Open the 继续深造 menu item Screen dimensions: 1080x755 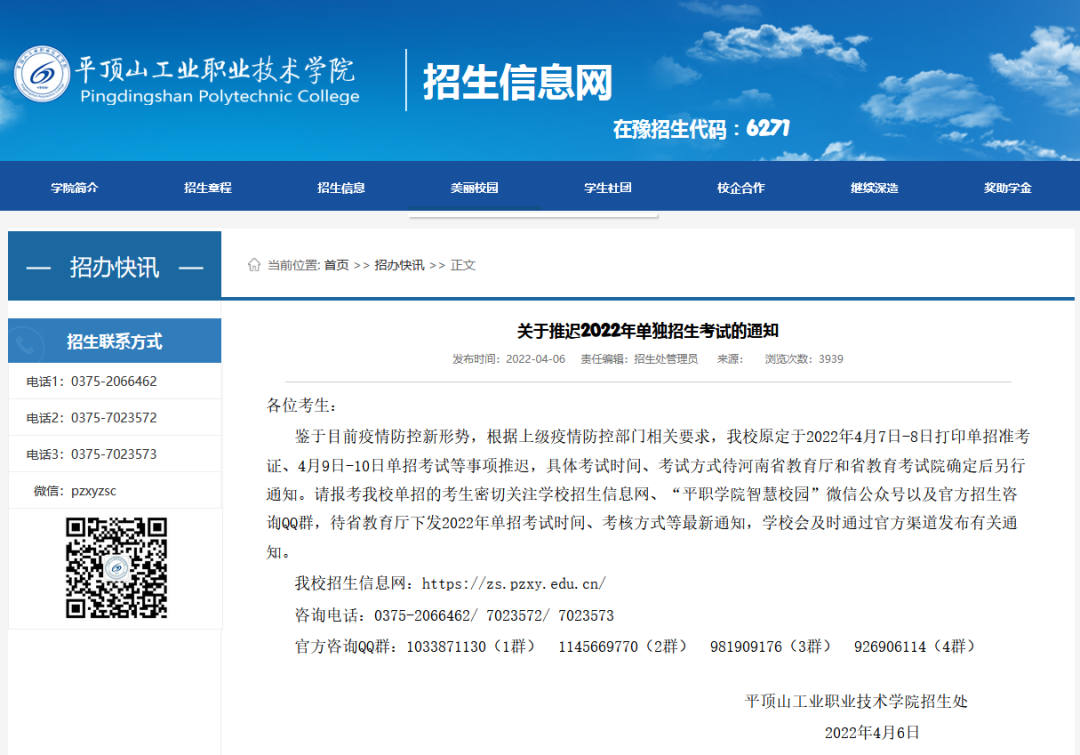coord(874,188)
